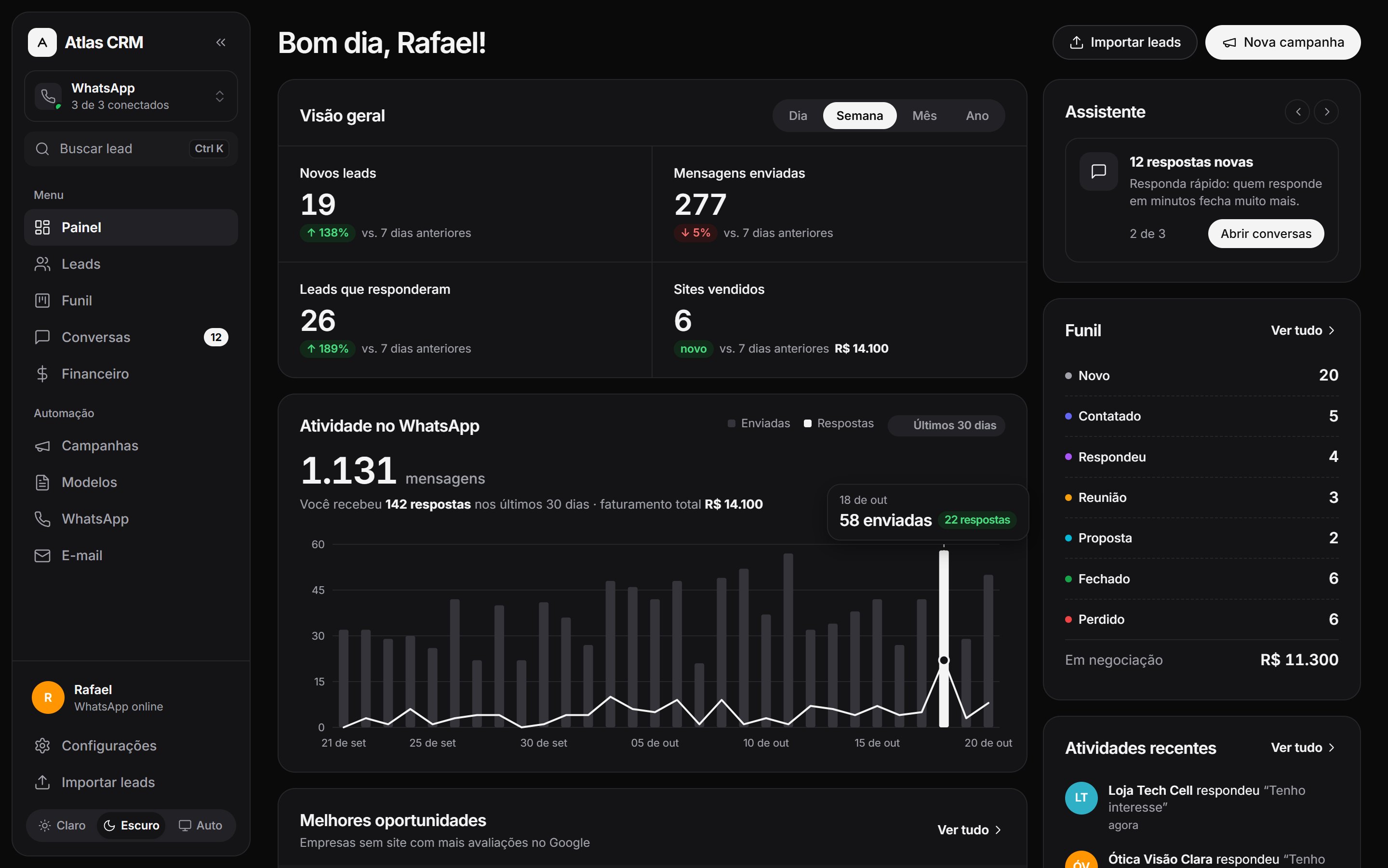
Task: Select the Perdido funnel stage row
Action: [x=1202, y=619]
